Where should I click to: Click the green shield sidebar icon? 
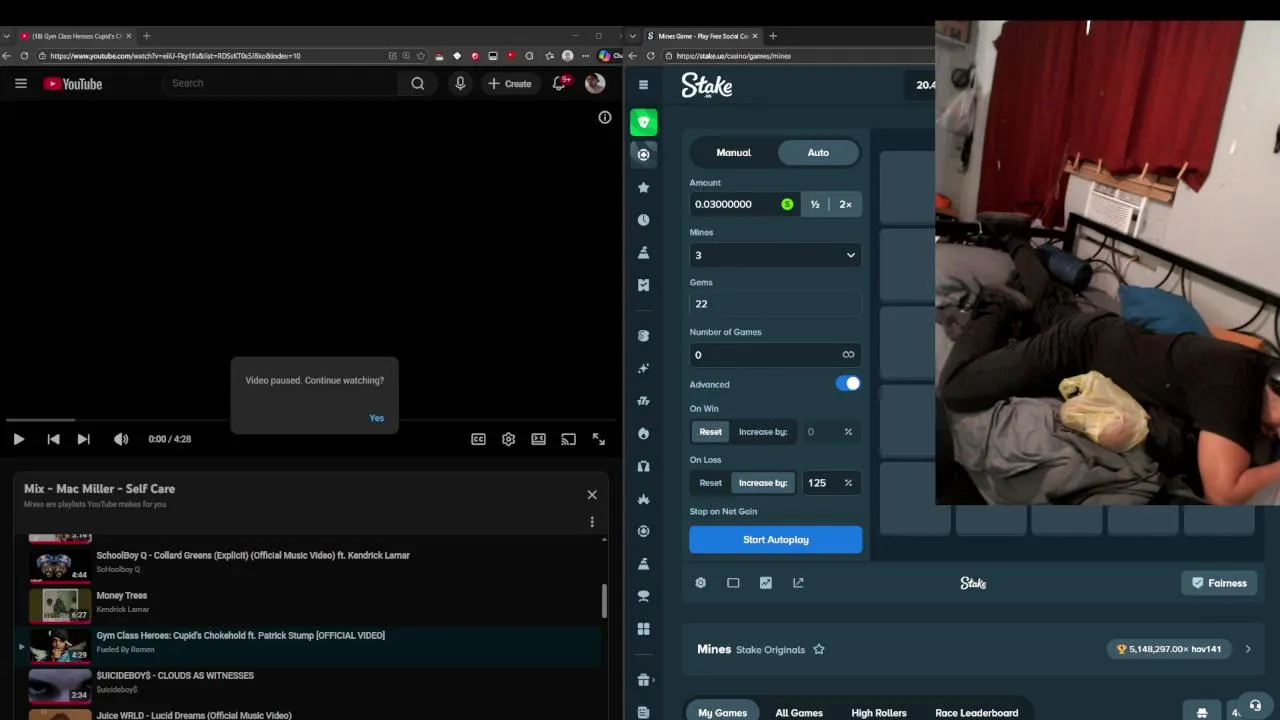click(644, 122)
